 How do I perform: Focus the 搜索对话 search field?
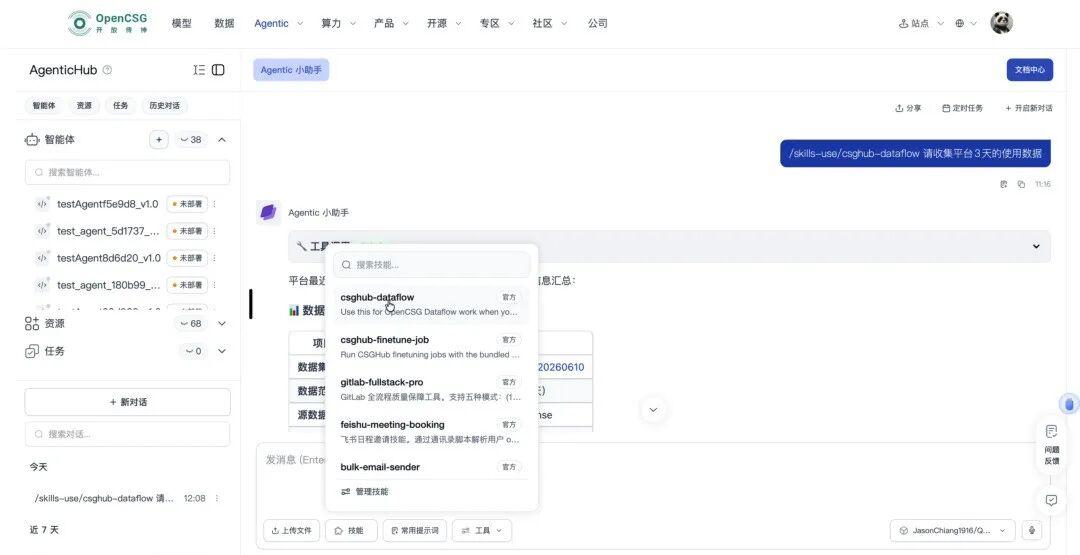tap(127, 434)
